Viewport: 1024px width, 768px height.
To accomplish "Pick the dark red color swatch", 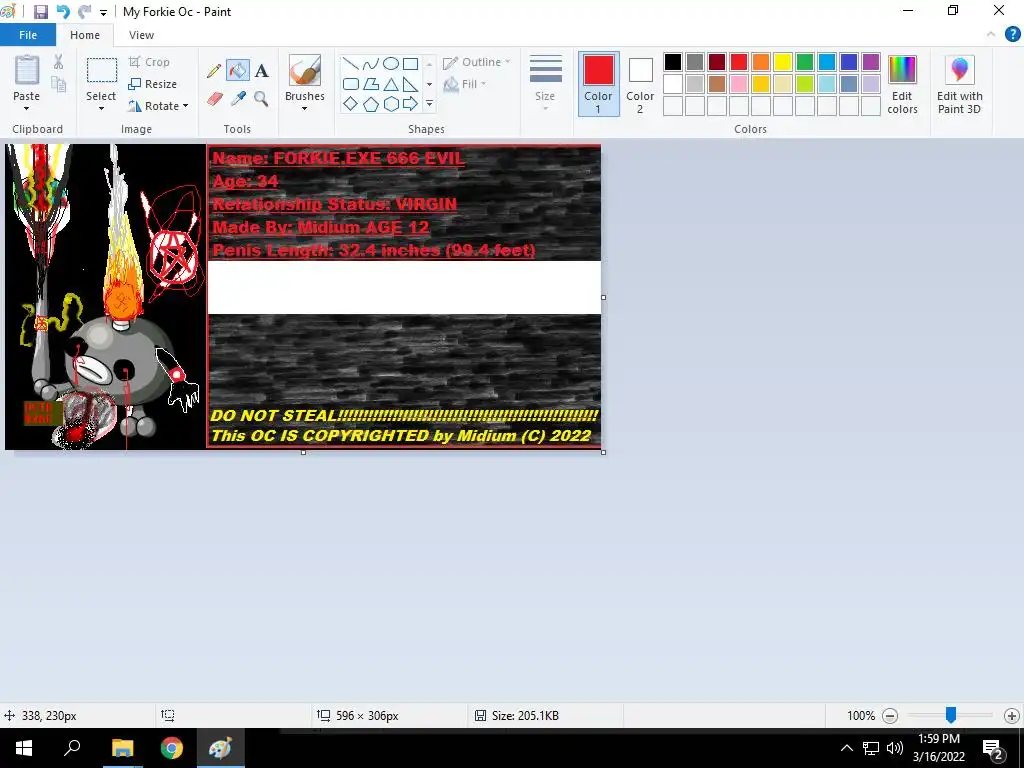I will (x=716, y=62).
